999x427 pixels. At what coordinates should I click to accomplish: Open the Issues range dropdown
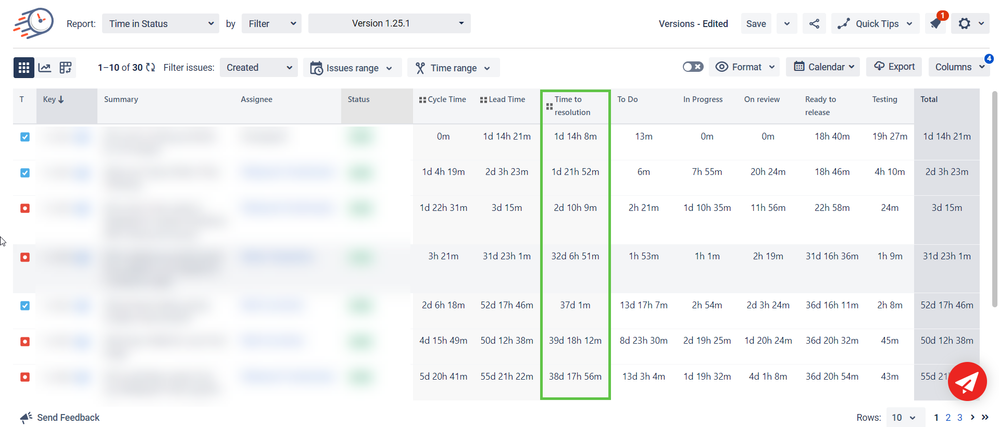tap(352, 68)
